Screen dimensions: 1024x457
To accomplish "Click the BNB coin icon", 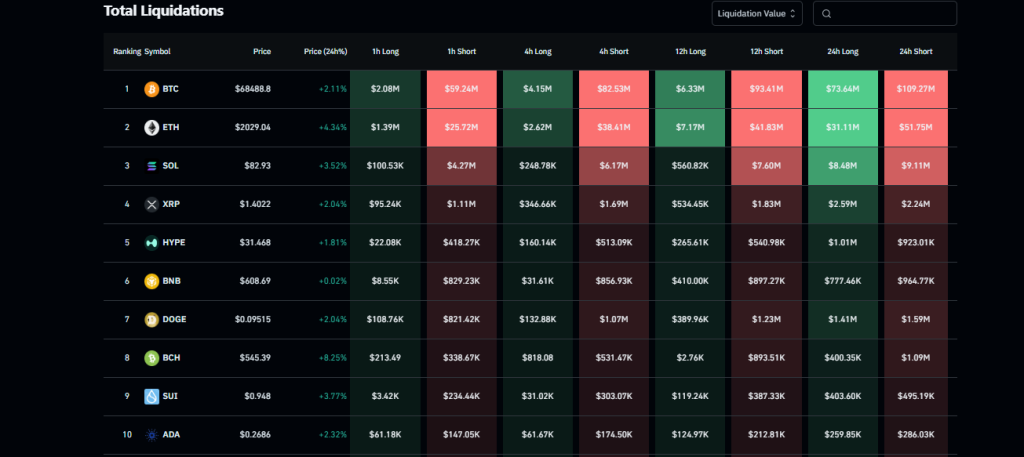I will coord(152,281).
